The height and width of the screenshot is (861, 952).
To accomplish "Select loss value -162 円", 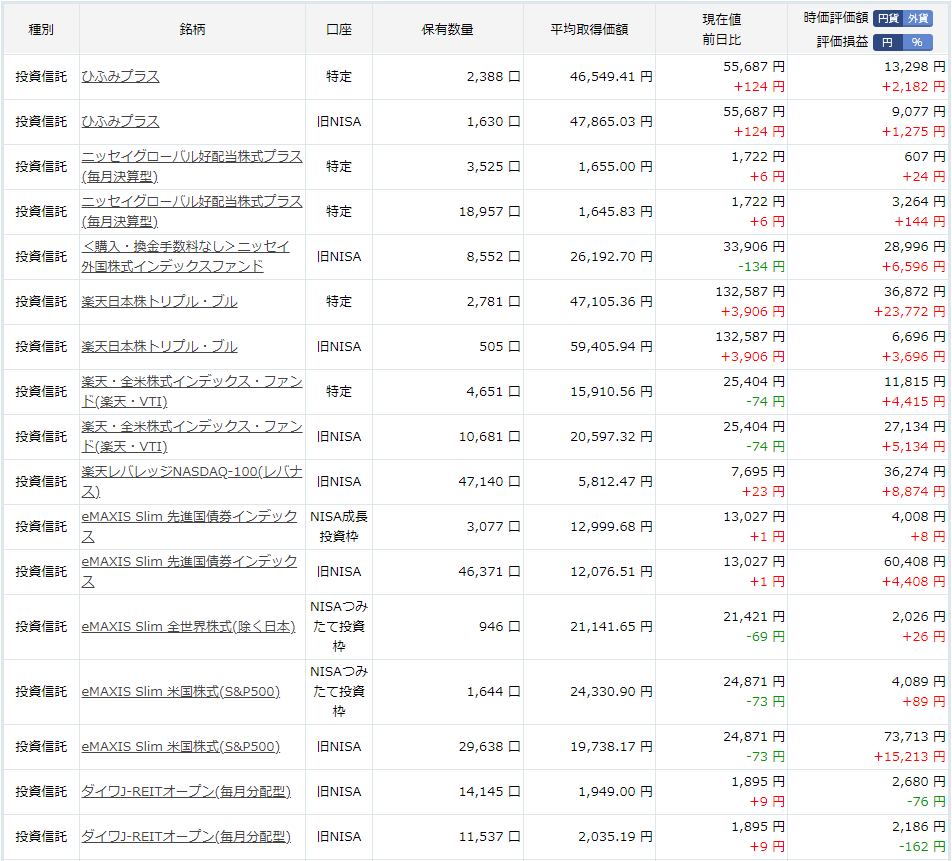I will pyautogui.click(x=922, y=847).
